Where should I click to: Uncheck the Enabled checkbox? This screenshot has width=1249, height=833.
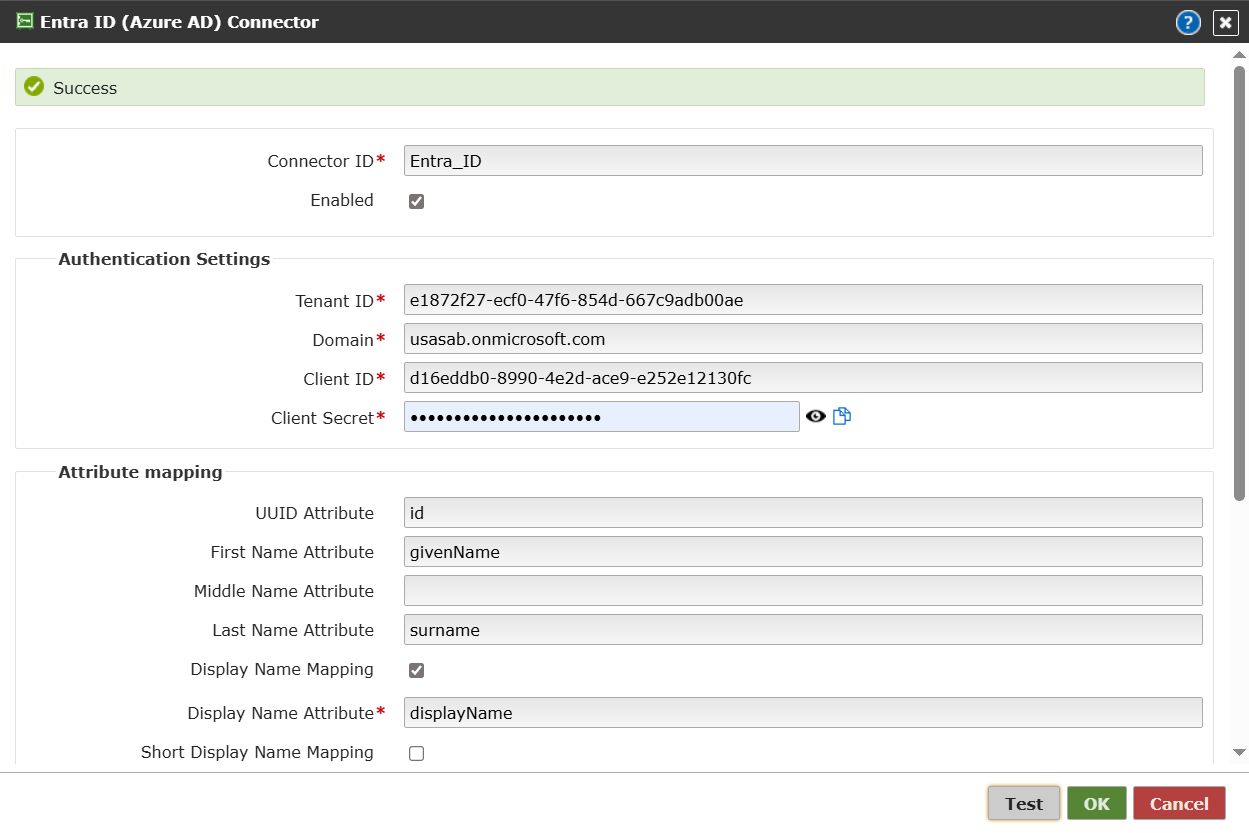pos(417,201)
